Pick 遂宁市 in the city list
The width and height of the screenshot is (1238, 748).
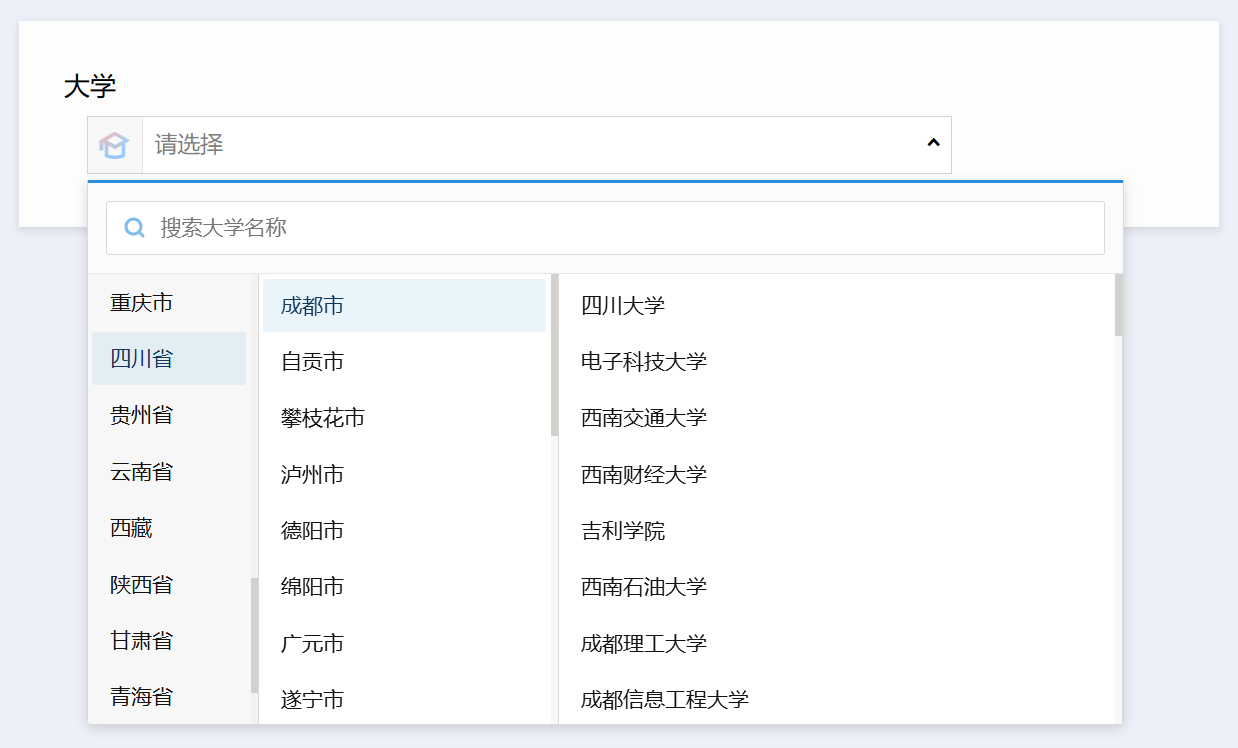click(x=404, y=699)
